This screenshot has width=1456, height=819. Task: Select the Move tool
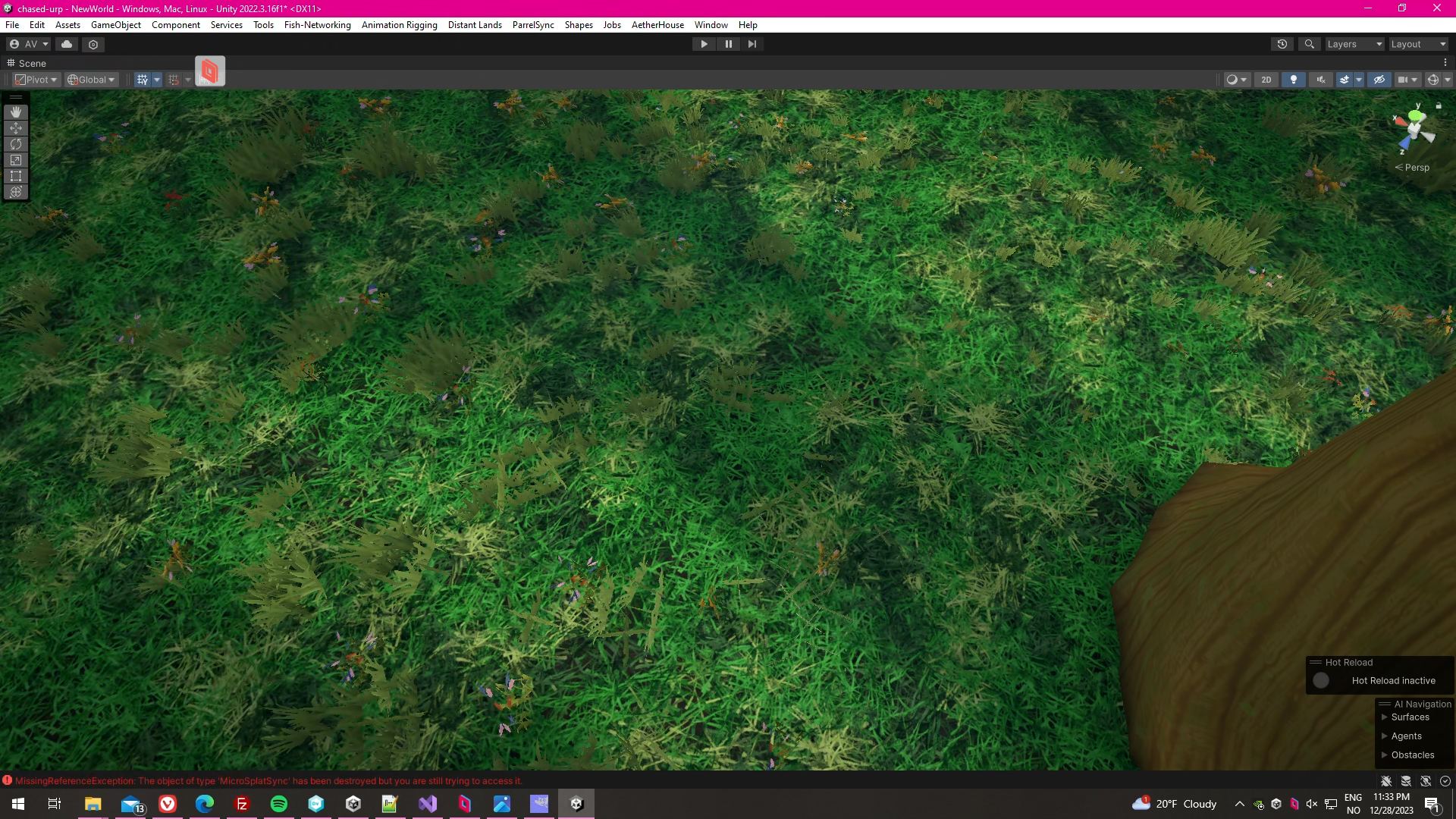pyautogui.click(x=16, y=128)
